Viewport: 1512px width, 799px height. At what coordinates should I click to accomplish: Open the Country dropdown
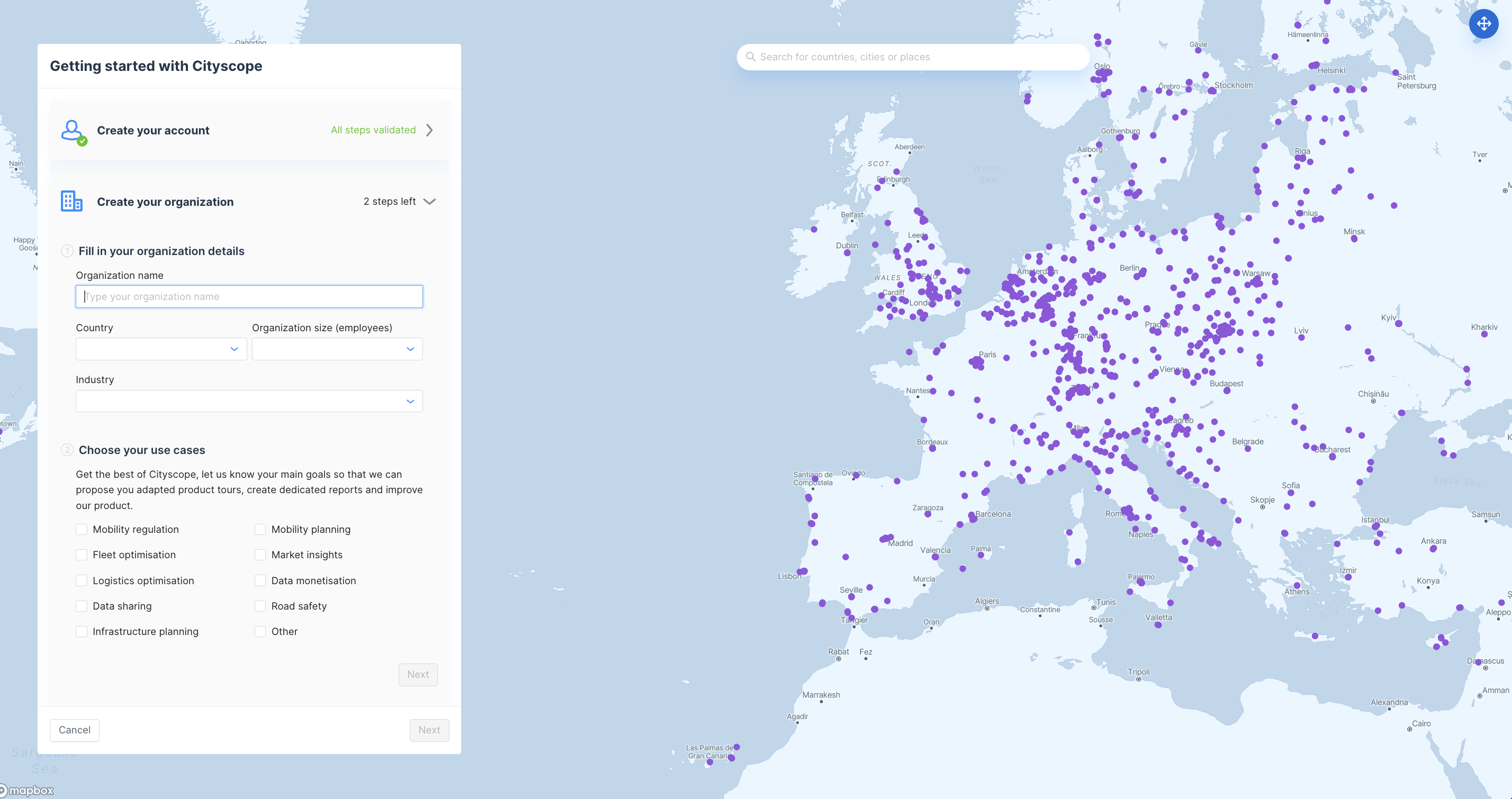pyautogui.click(x=161, y=349)
